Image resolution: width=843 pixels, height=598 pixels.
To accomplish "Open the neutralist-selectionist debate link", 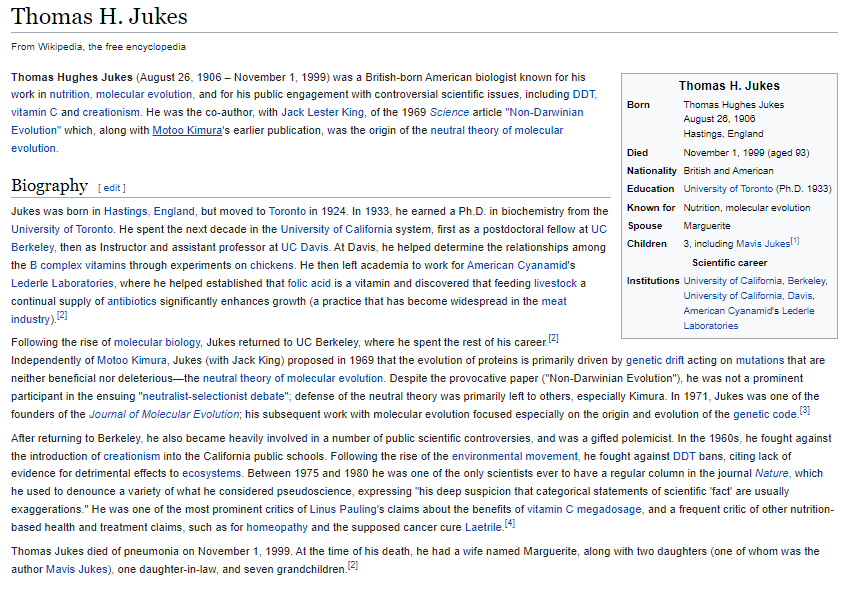I will tap(214, 396).
